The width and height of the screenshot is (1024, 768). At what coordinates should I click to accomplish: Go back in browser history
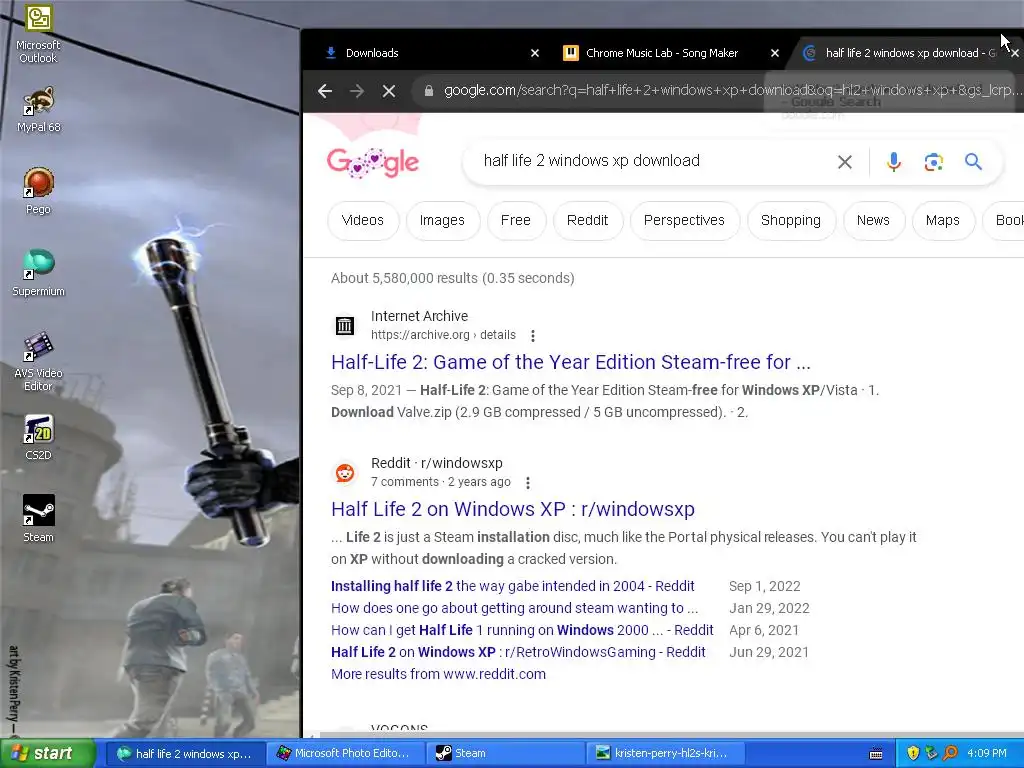click(325, 91)
